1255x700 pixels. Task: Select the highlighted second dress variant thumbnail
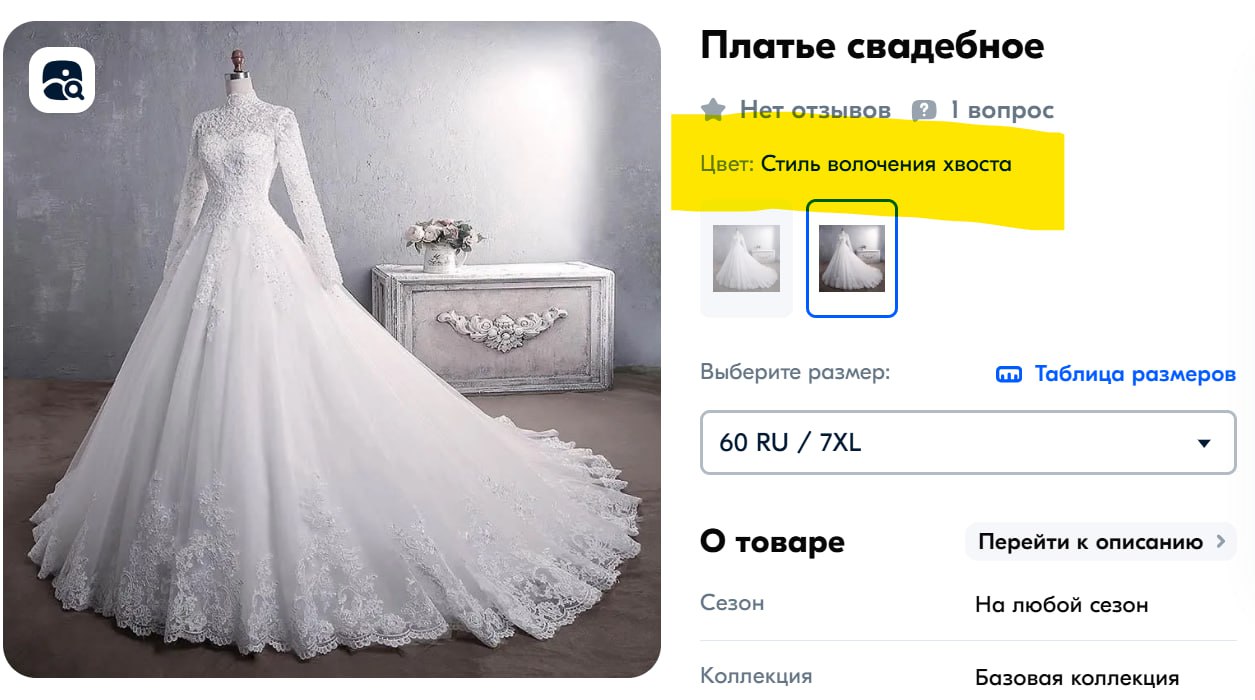[852, 259]
